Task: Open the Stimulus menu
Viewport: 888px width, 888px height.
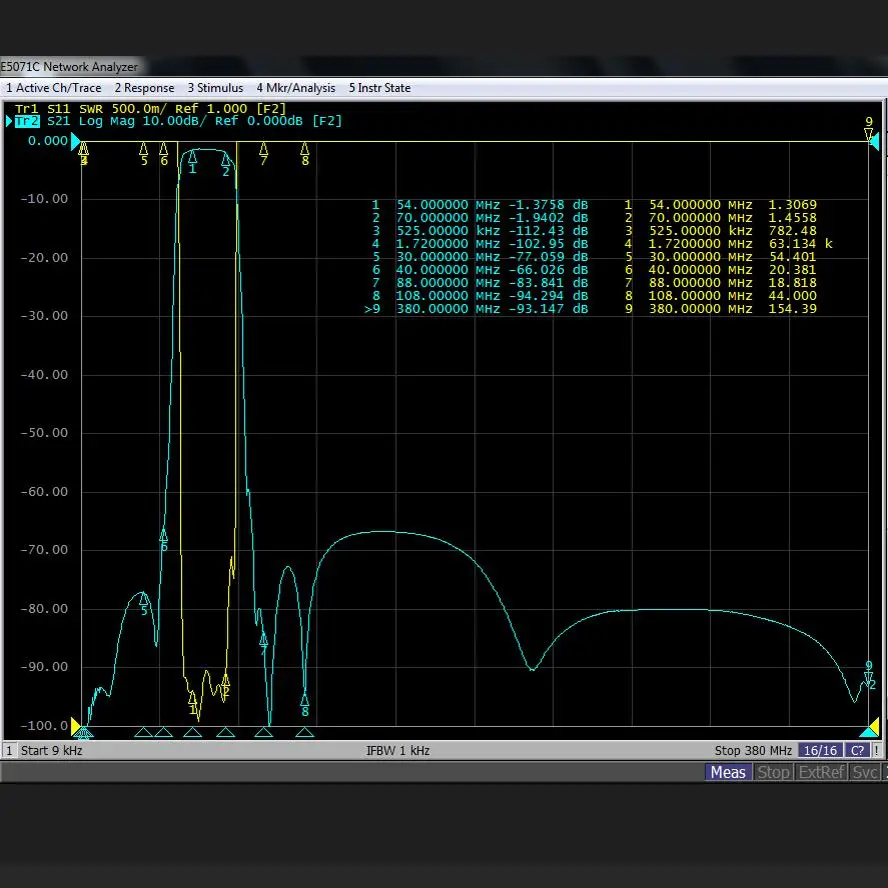Action: pos(215,88)
